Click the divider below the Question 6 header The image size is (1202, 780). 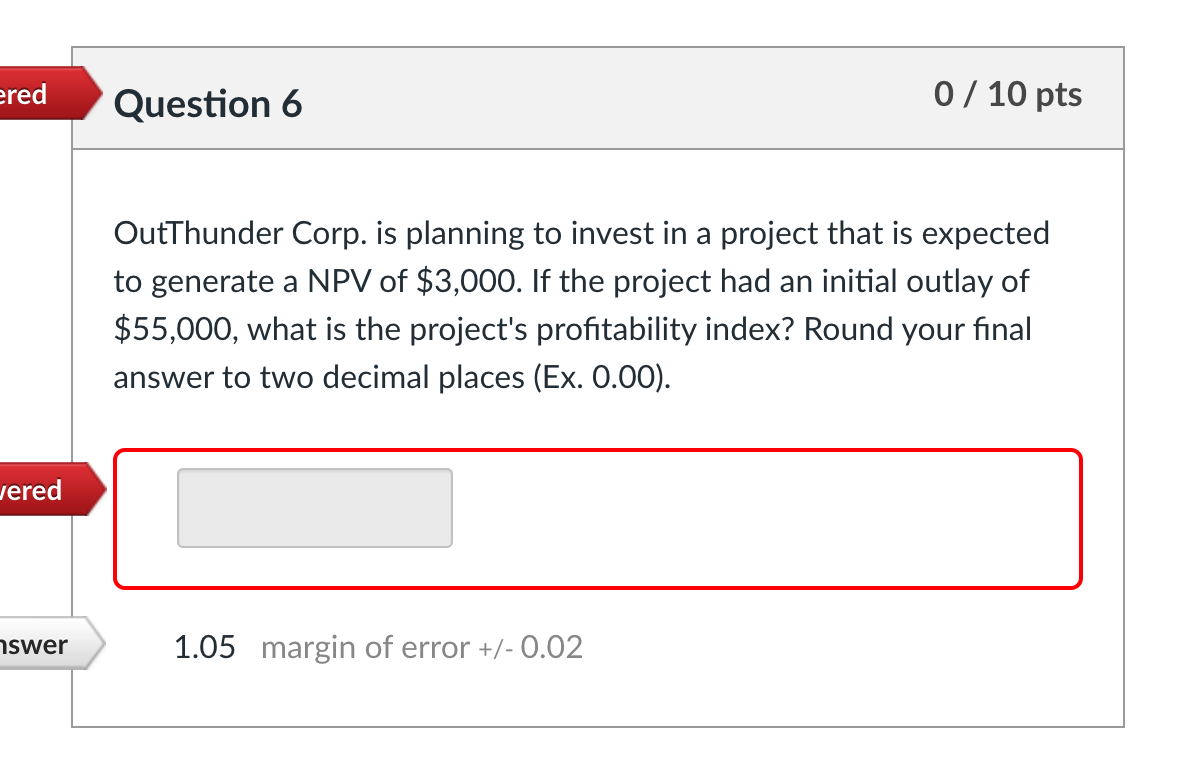tap(598, 149)
